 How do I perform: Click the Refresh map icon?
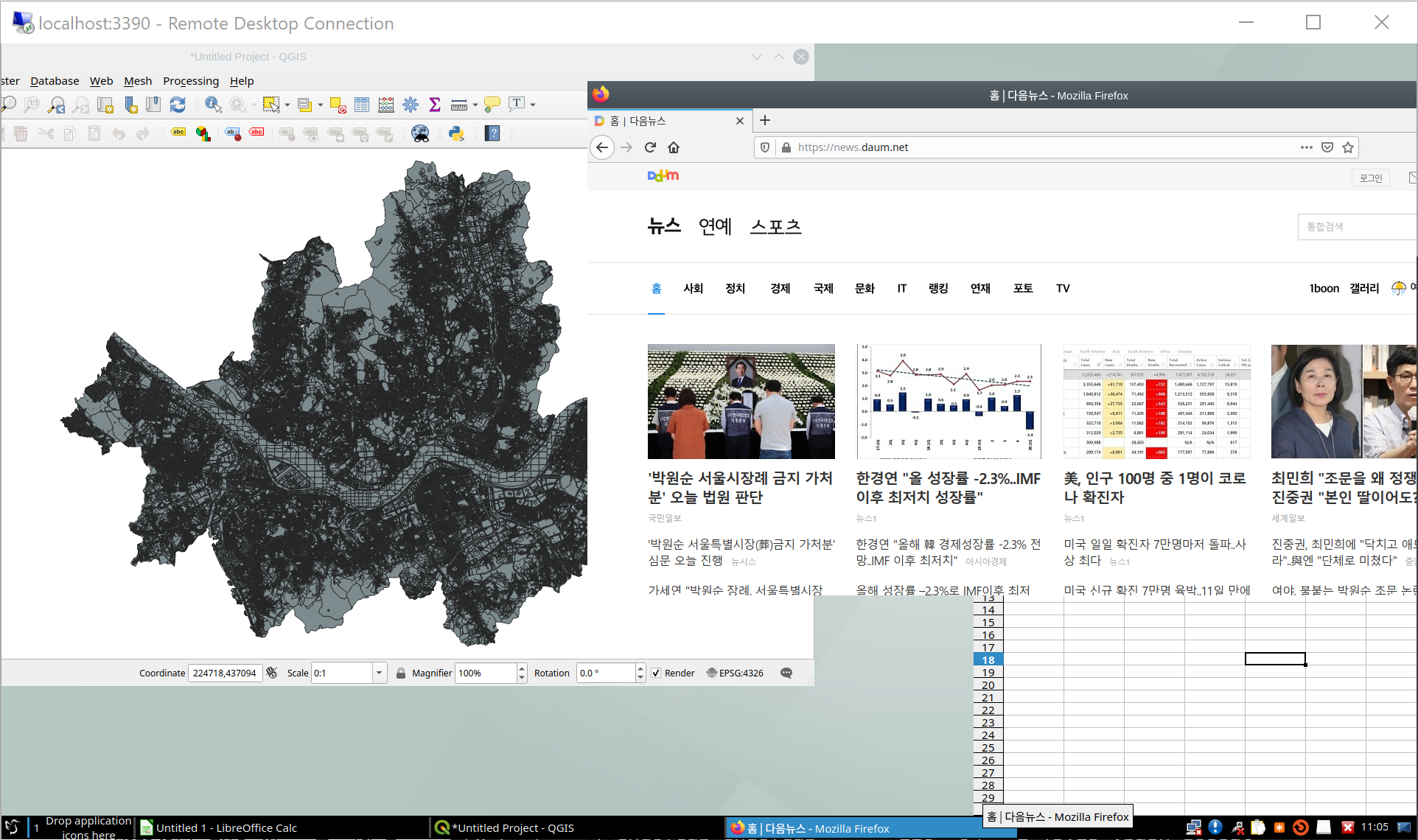178,105
